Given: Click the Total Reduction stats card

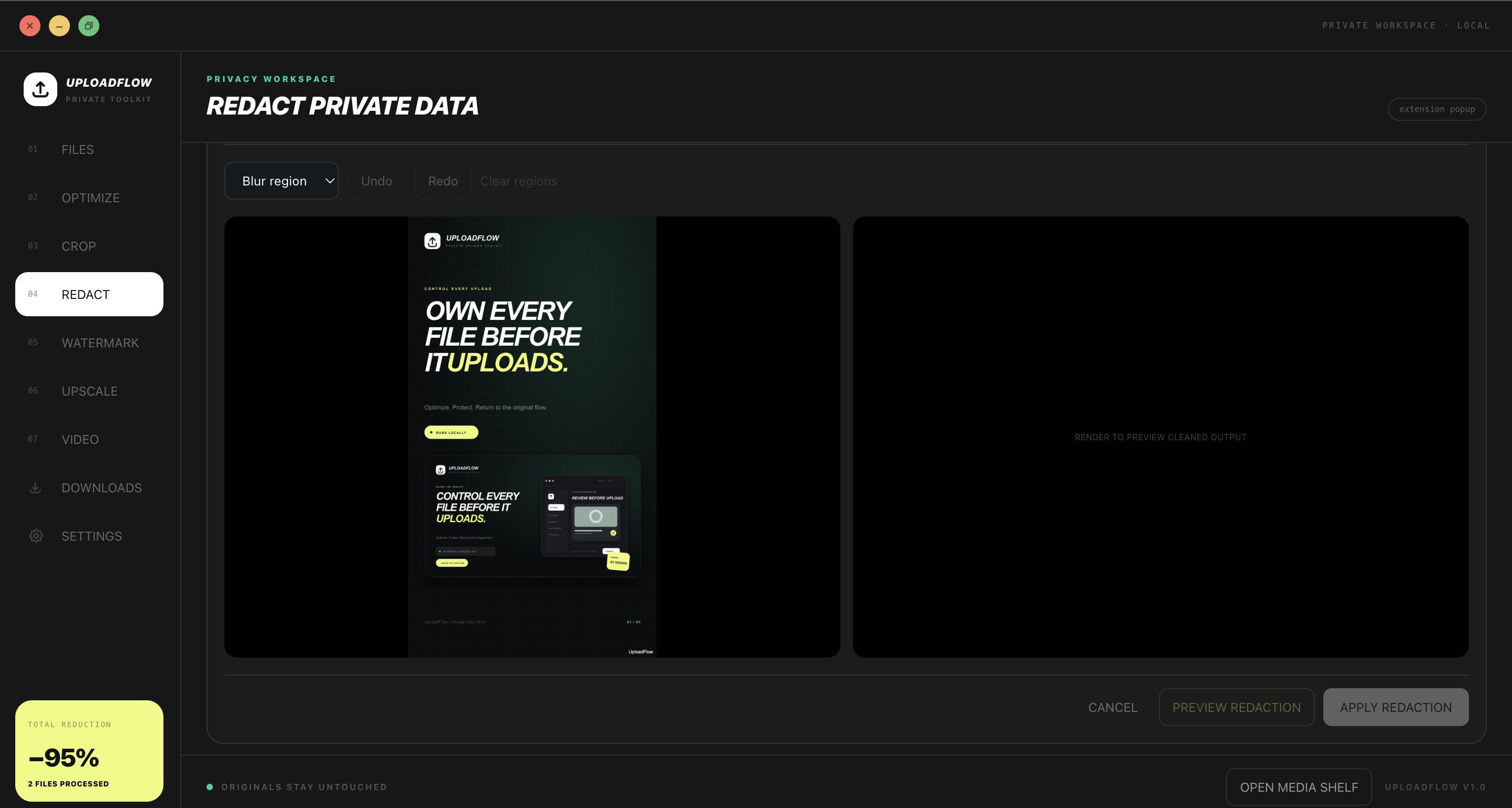Looking at the screenshot, I should pyautogui.click(x=89, y=751).
